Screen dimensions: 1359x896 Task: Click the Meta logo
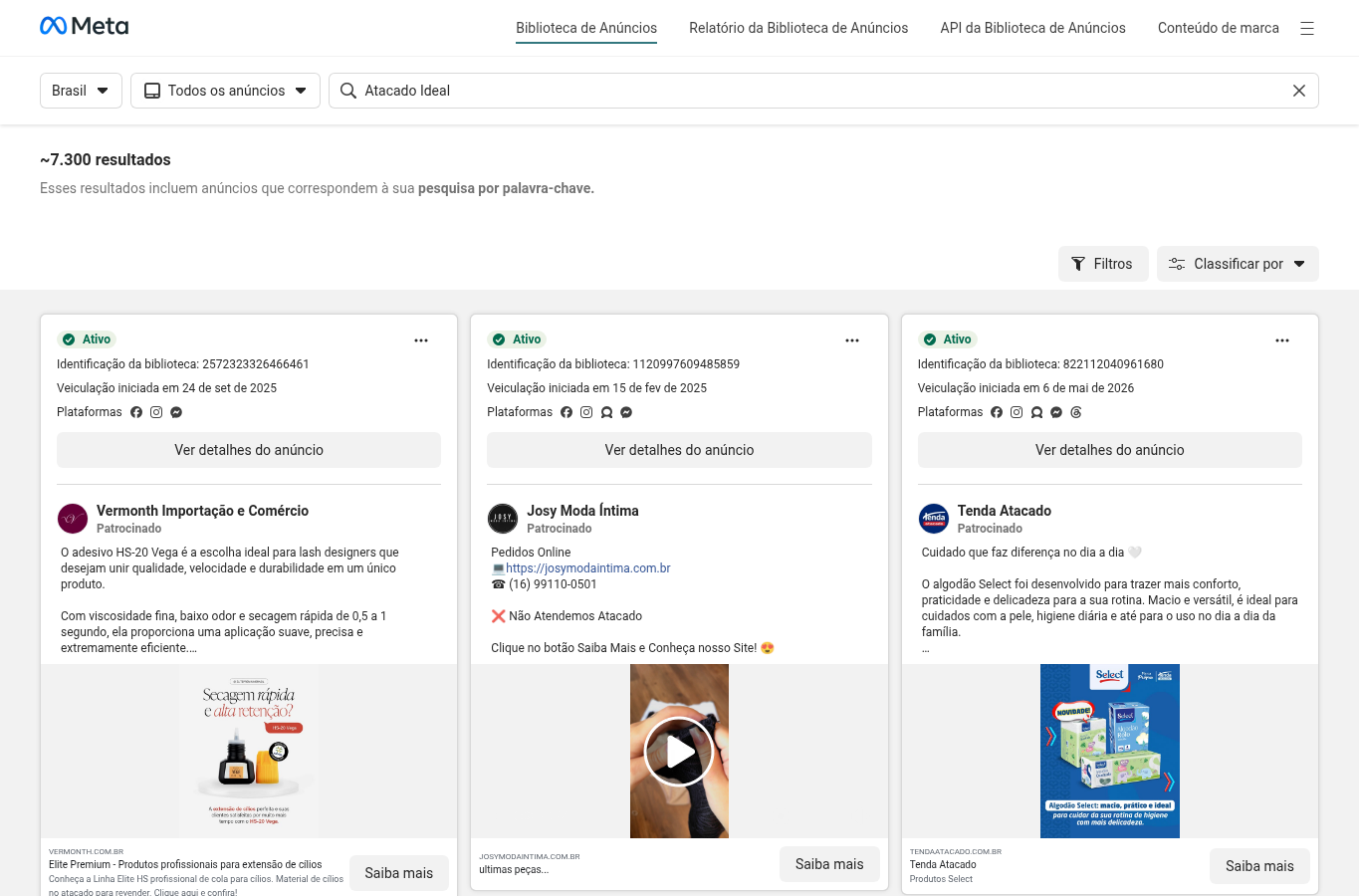point(84,26)
